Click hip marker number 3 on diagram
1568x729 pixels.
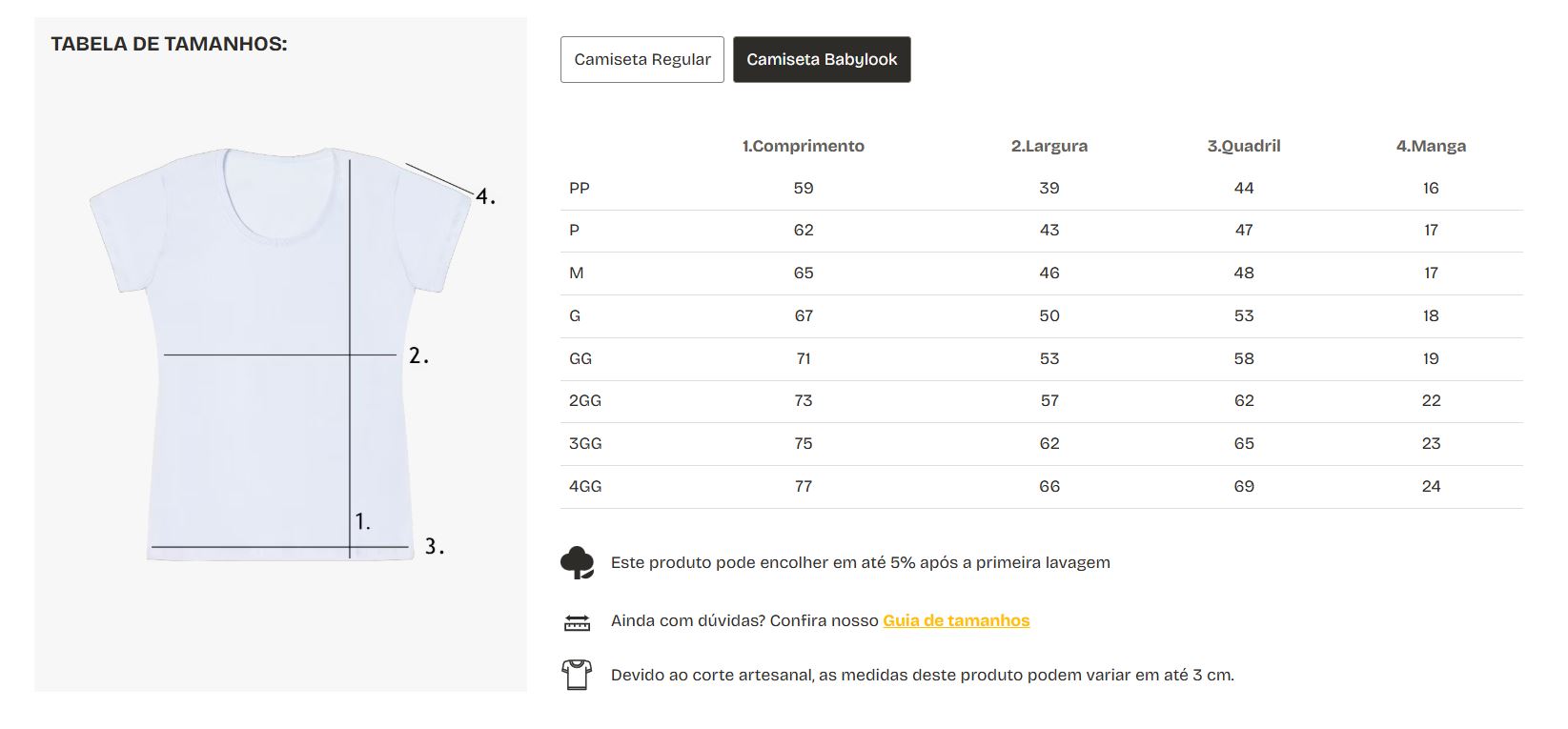(434, 547)
